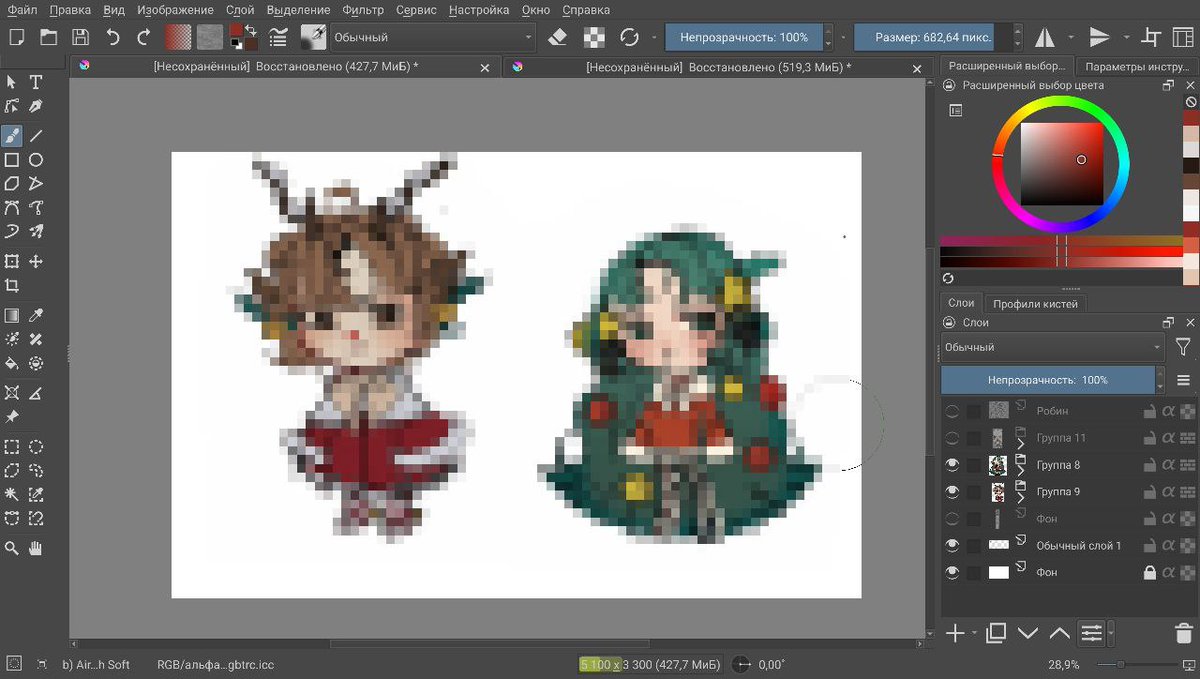Open the horizontal mirror options arrow
Viewport: 1200px width, 679px height.
1071,37
